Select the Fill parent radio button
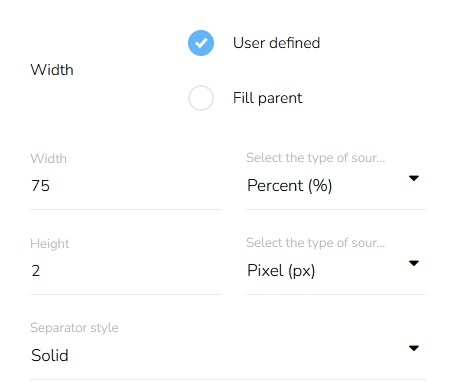This screenshot has width=453, height=387. pyautogui.click(x=201, y=98)
